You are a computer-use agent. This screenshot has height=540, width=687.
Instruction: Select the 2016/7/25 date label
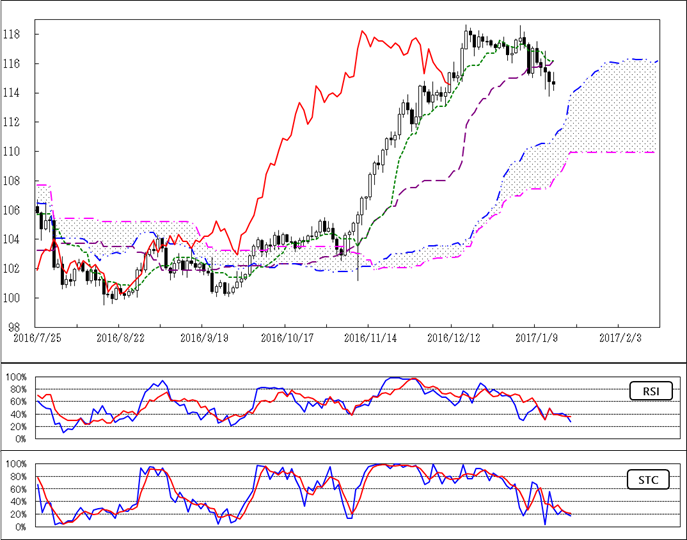point(37,339)
